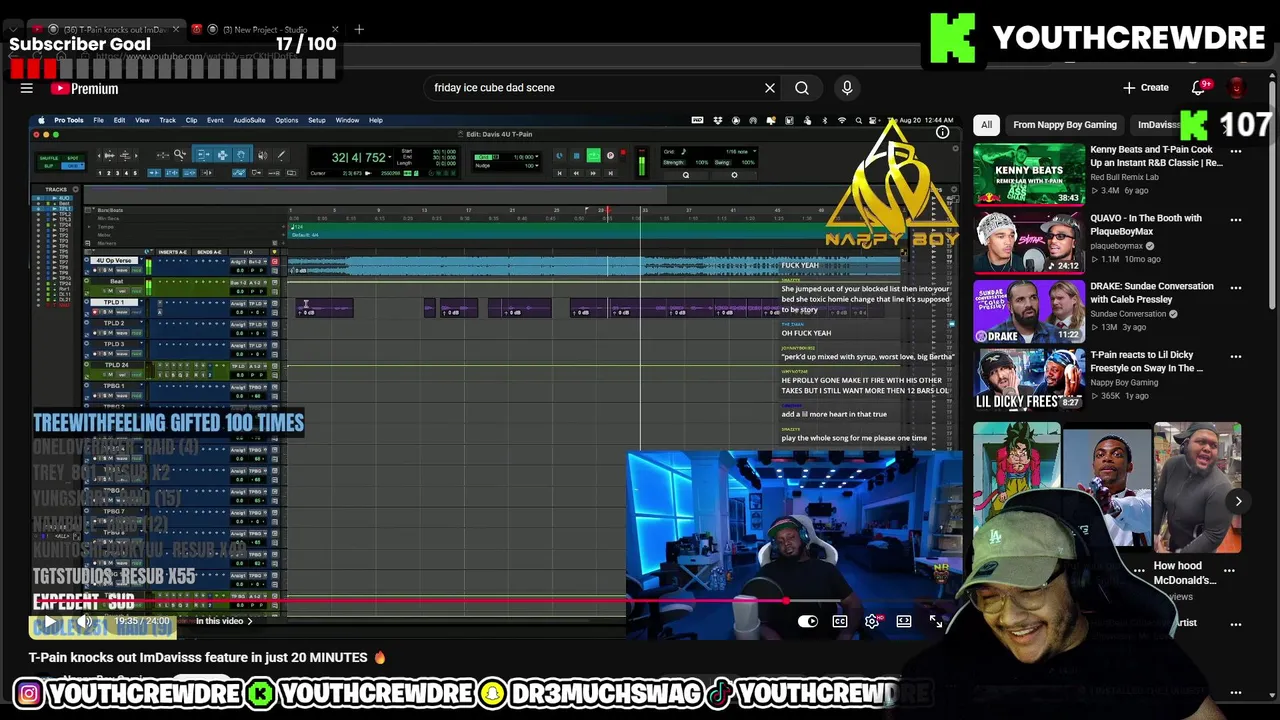Image resolution: width=1280 pixels, height=720 pixels.
Task: Select the Scrubber speaker tool in Pro Tools
Action: click(262, 155)
